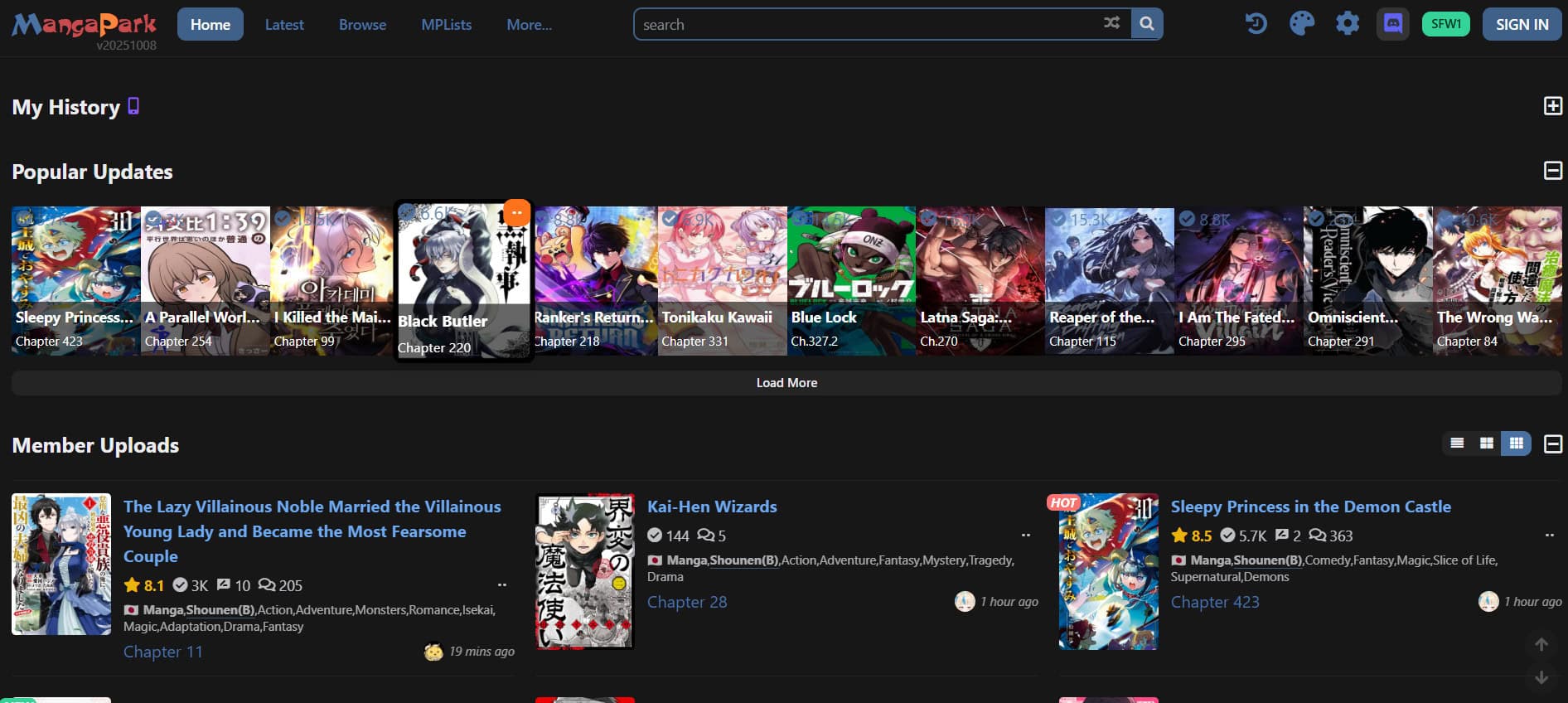Open site settings gear icon
This screenshot has height=703, width=1568.
(x=1348, y=24)
